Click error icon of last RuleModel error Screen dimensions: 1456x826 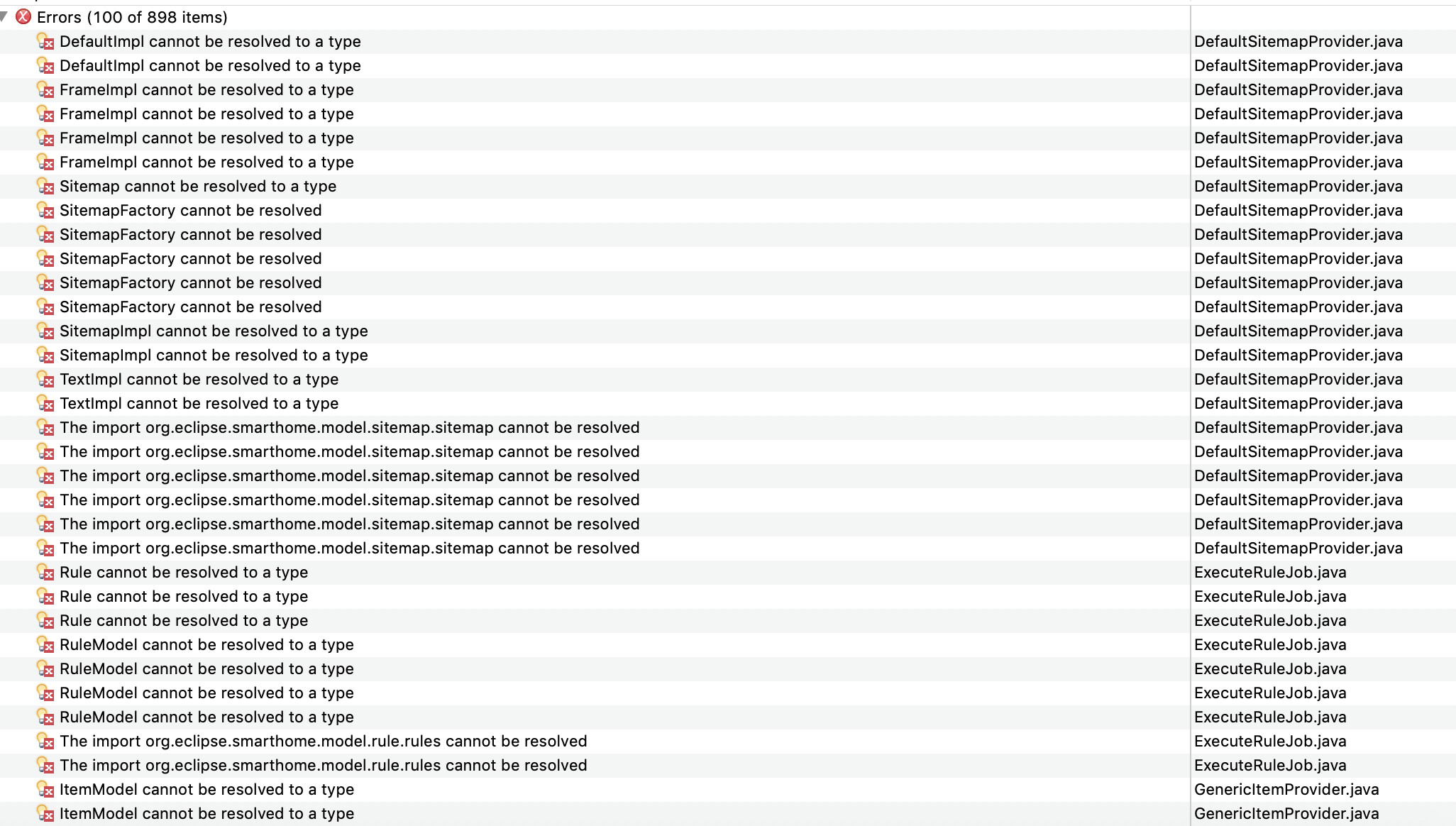coord(45,717)
